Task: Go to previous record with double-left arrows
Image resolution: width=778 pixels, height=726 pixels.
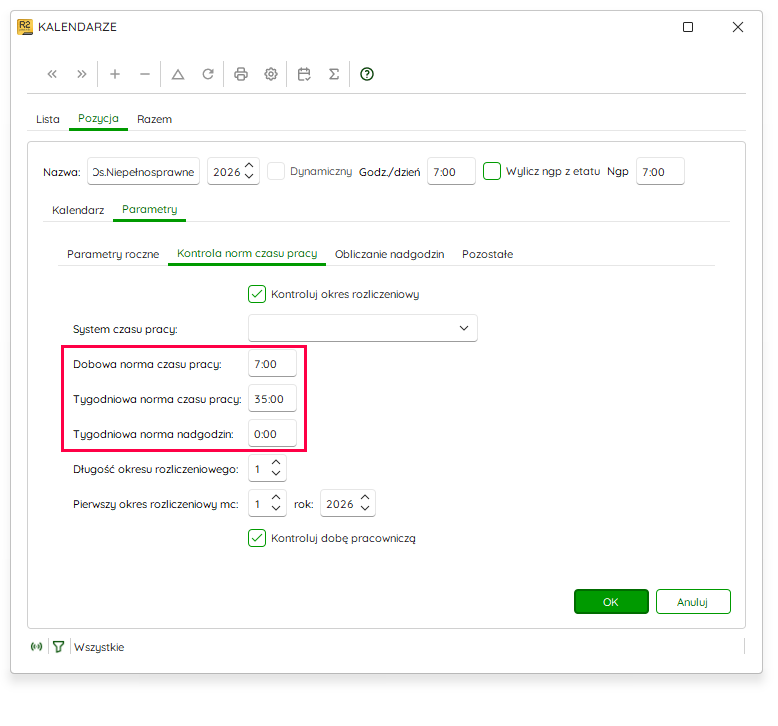Action: 52,74
